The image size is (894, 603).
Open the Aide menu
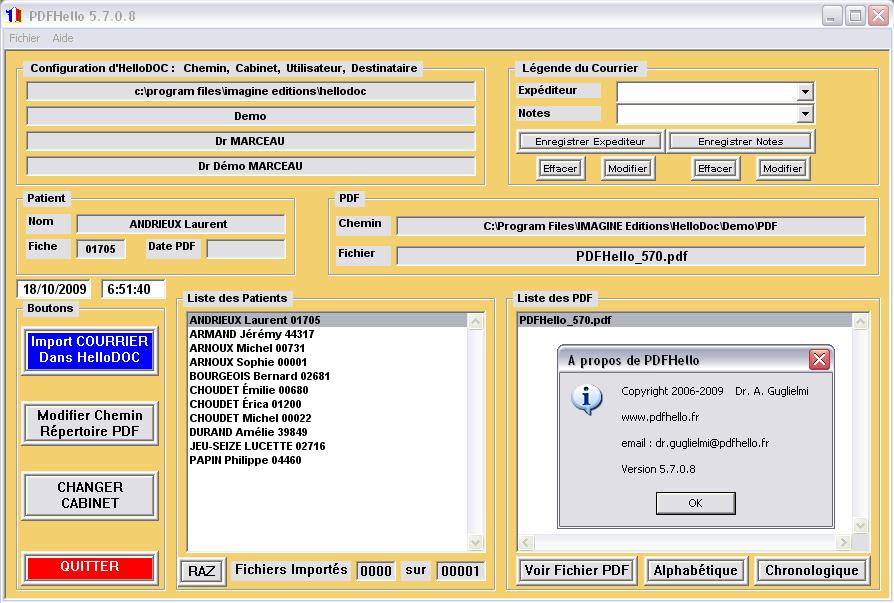point(63,38)
